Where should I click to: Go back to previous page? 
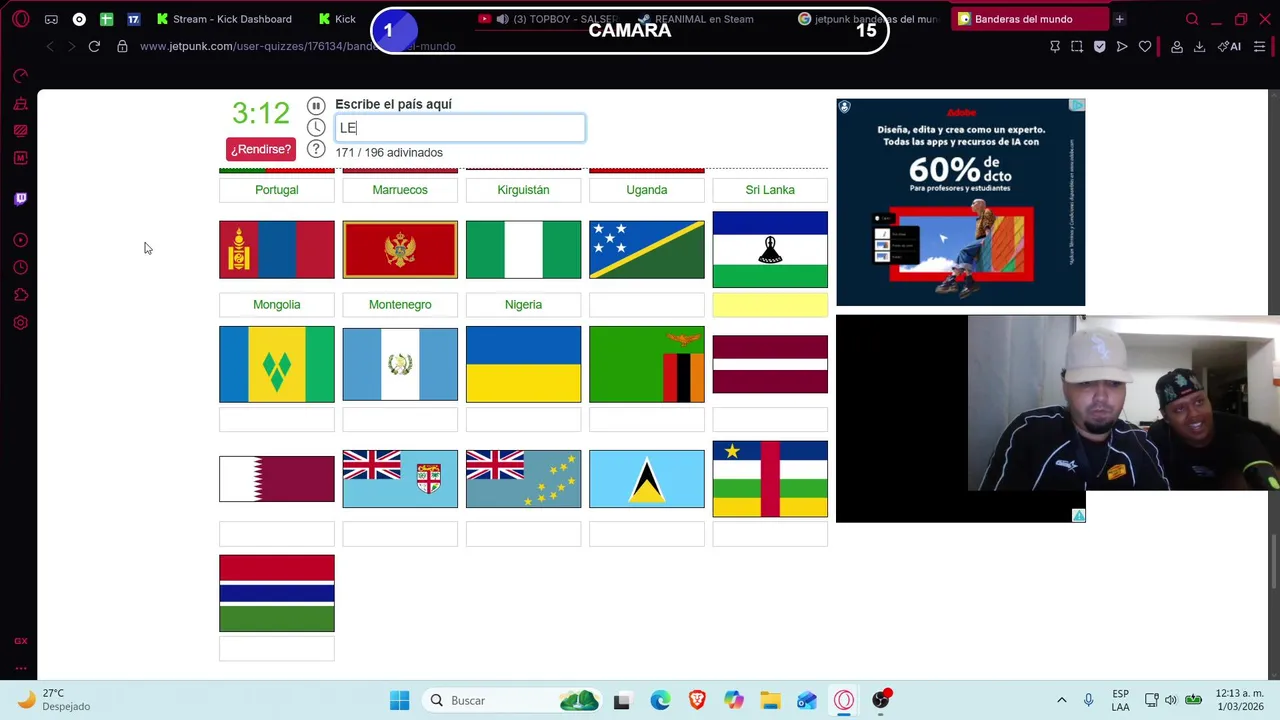click(x=50, y=46)
